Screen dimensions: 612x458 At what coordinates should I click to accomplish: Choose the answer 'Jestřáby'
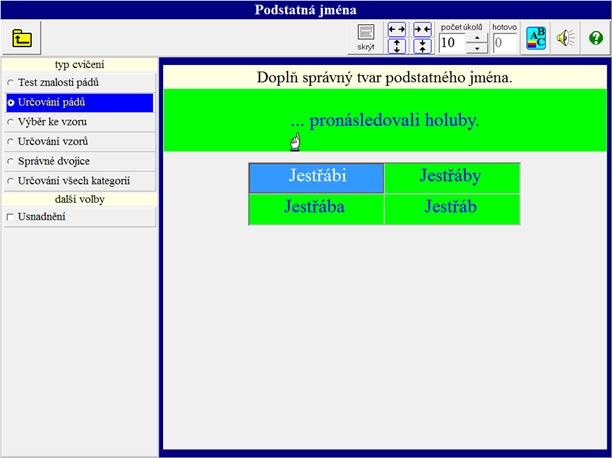tap(451, 177)
